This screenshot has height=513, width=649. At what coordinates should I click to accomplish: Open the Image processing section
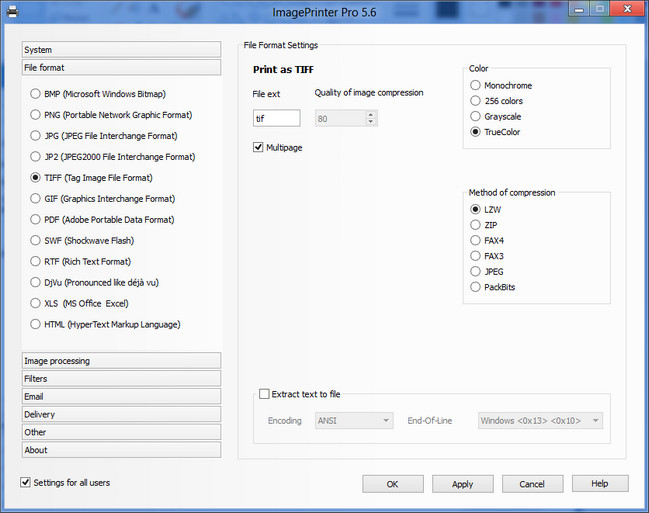point(121,361)
